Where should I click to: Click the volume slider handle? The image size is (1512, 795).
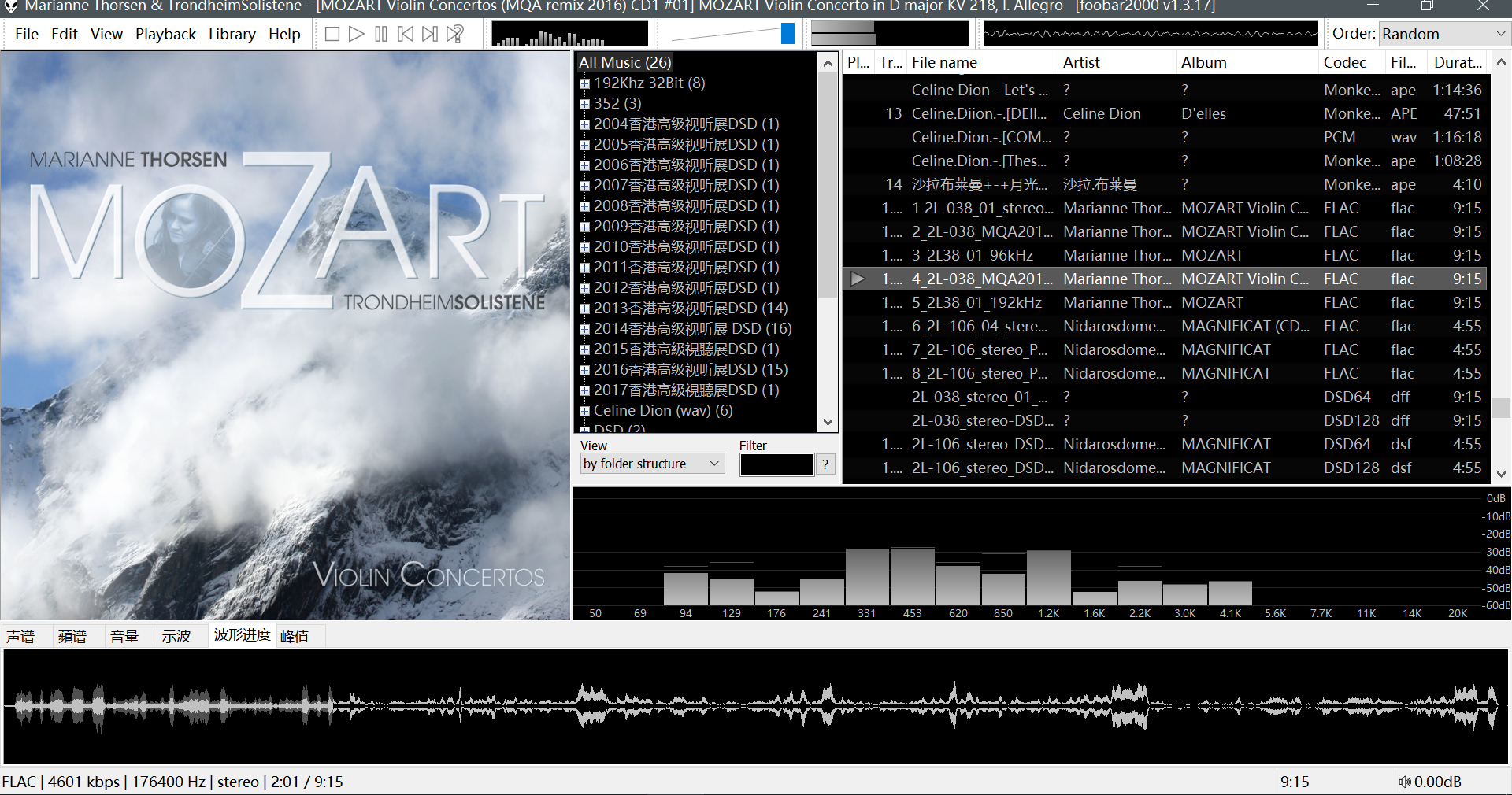tap(787, 34)
